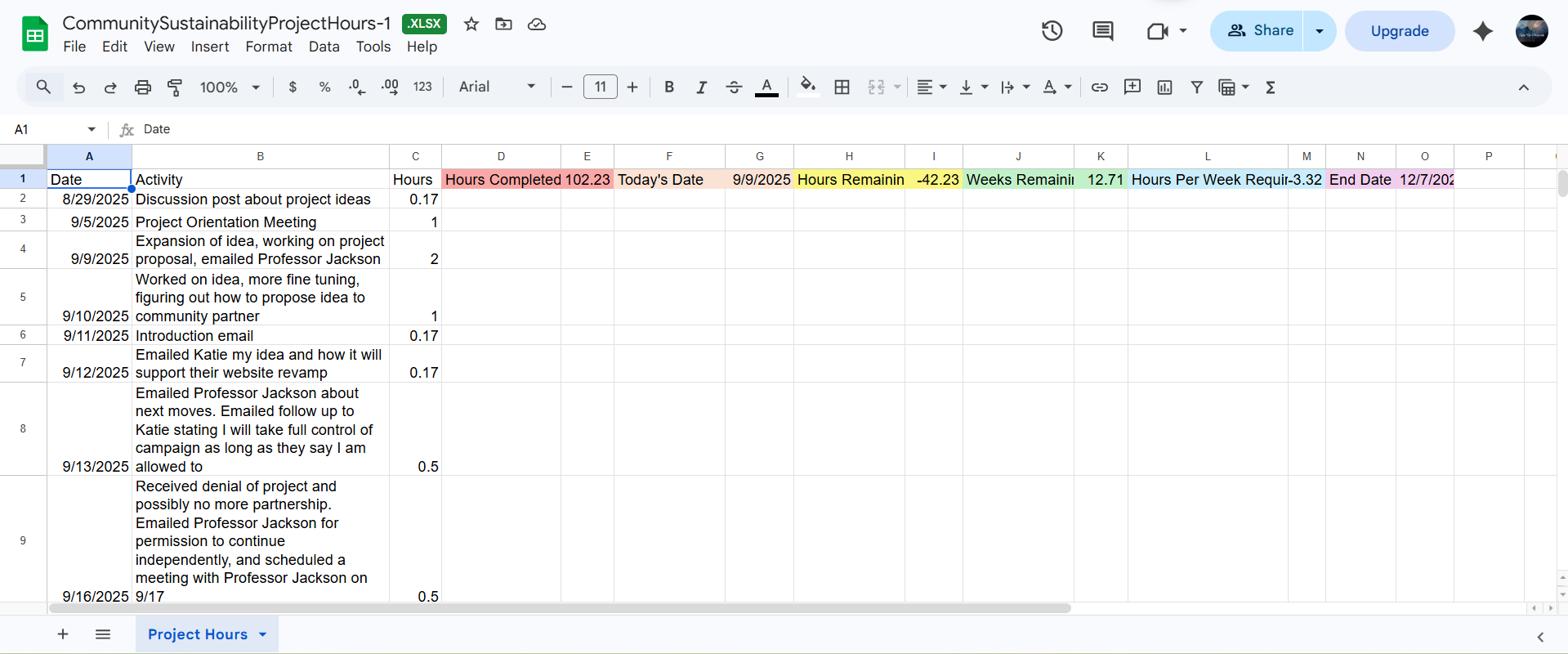Open the Insert menu

(210, 47)
